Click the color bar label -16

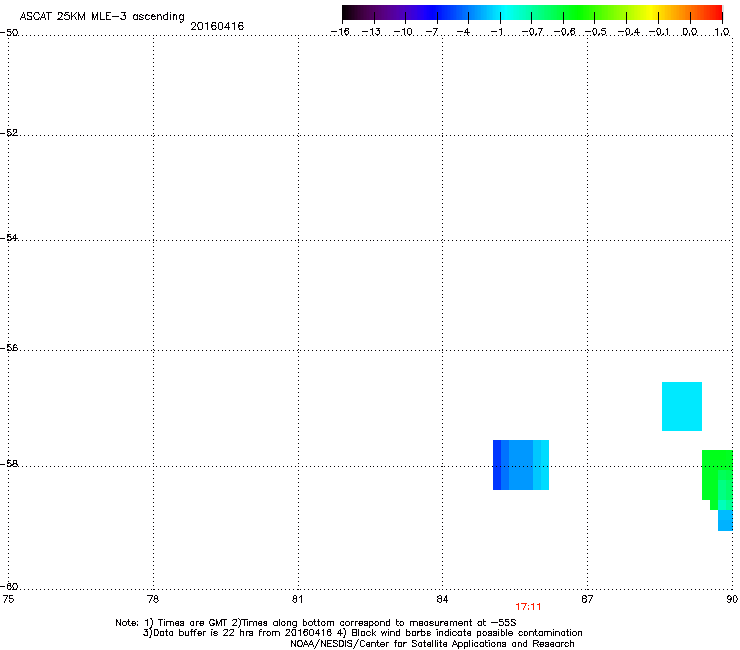click(340, 32)
